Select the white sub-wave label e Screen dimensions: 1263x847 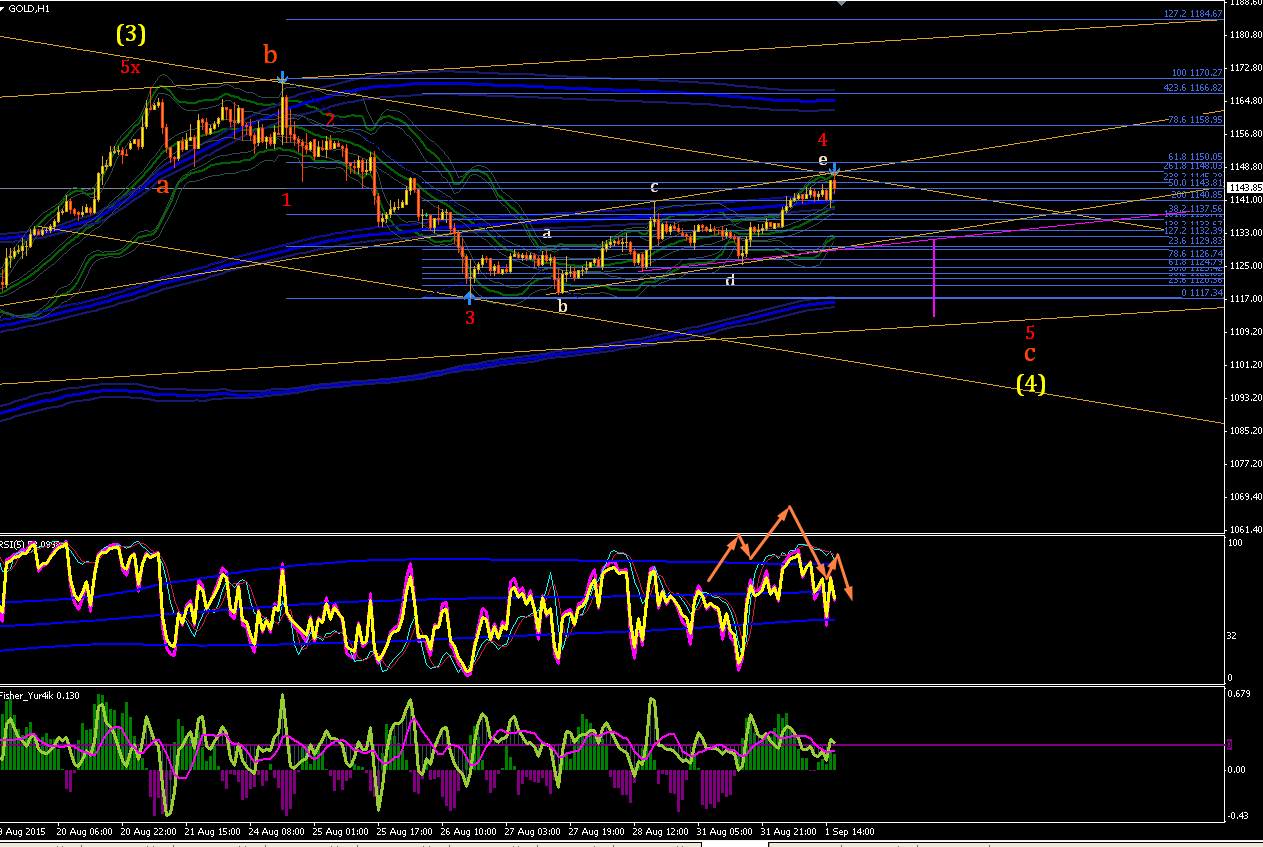pos(823,160)
